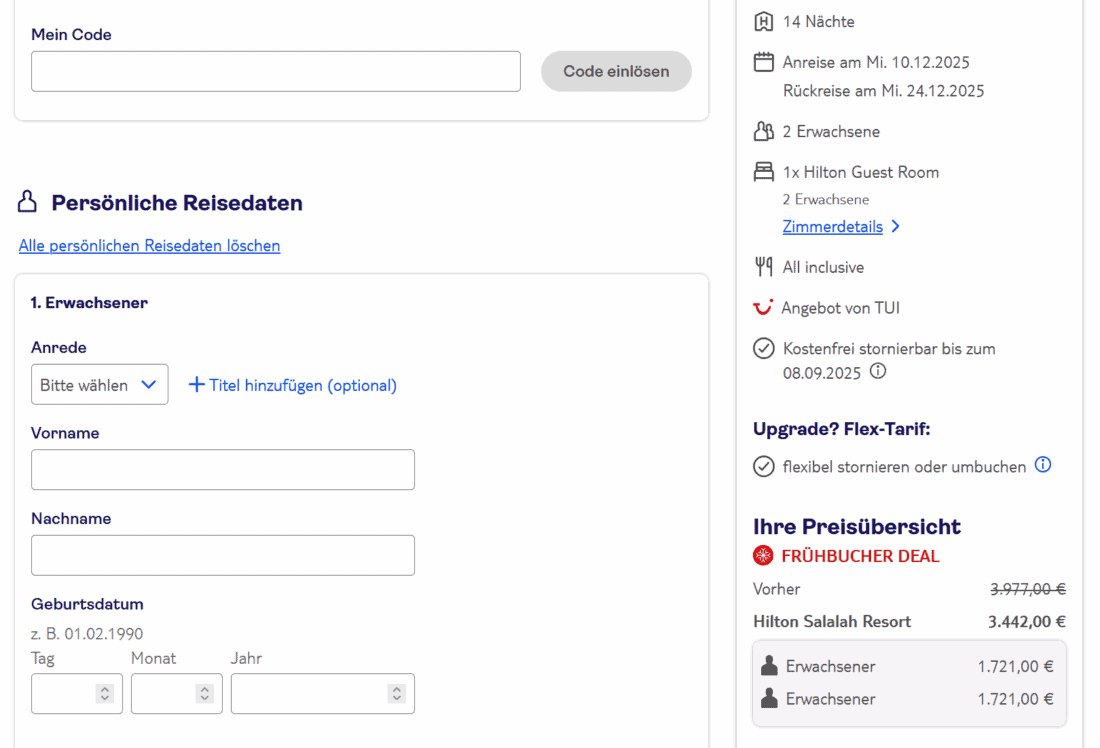This screenshot has height=748, width=1100.
Task: Click info icon next to cancellation date
Action: (878, 371)
